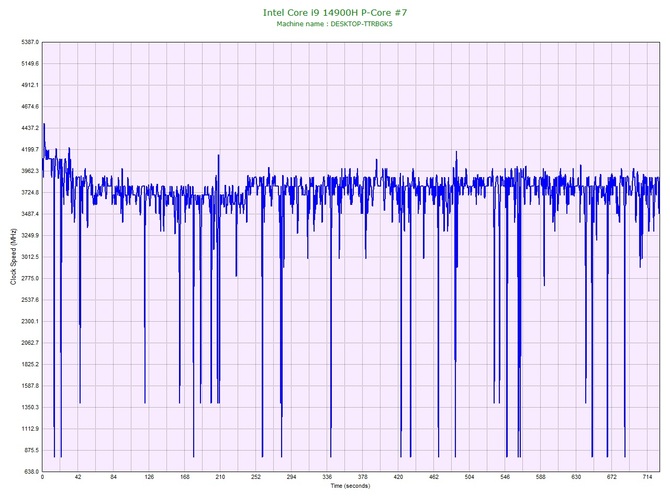Click the y-axis value '2537.6'

[x=30, y=300]
